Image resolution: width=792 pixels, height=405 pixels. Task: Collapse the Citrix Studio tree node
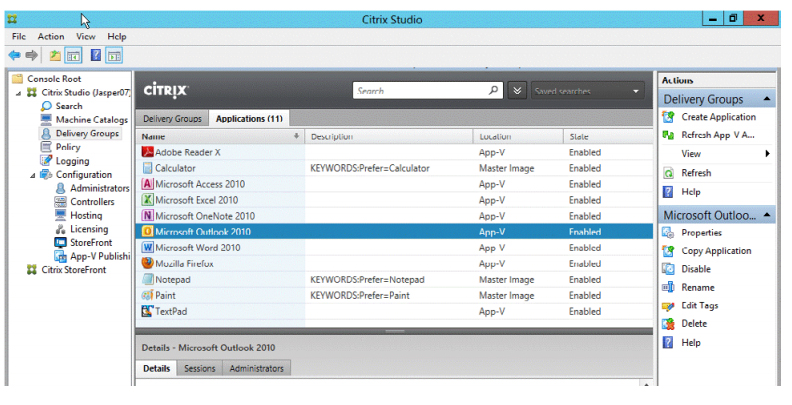coord(19,93)
